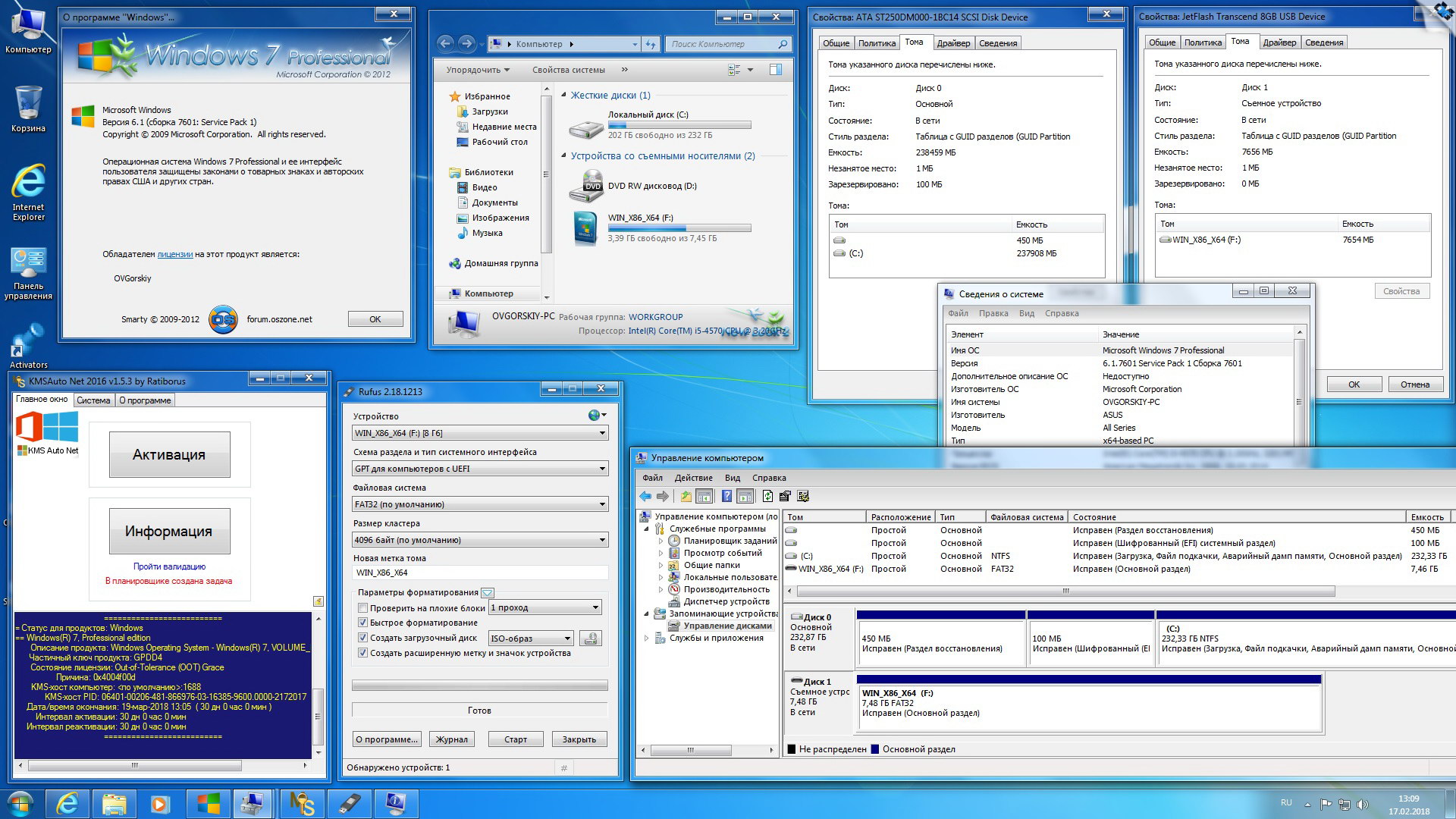Click the Up one level folder toolbar icon

click(x=686, y=497)
